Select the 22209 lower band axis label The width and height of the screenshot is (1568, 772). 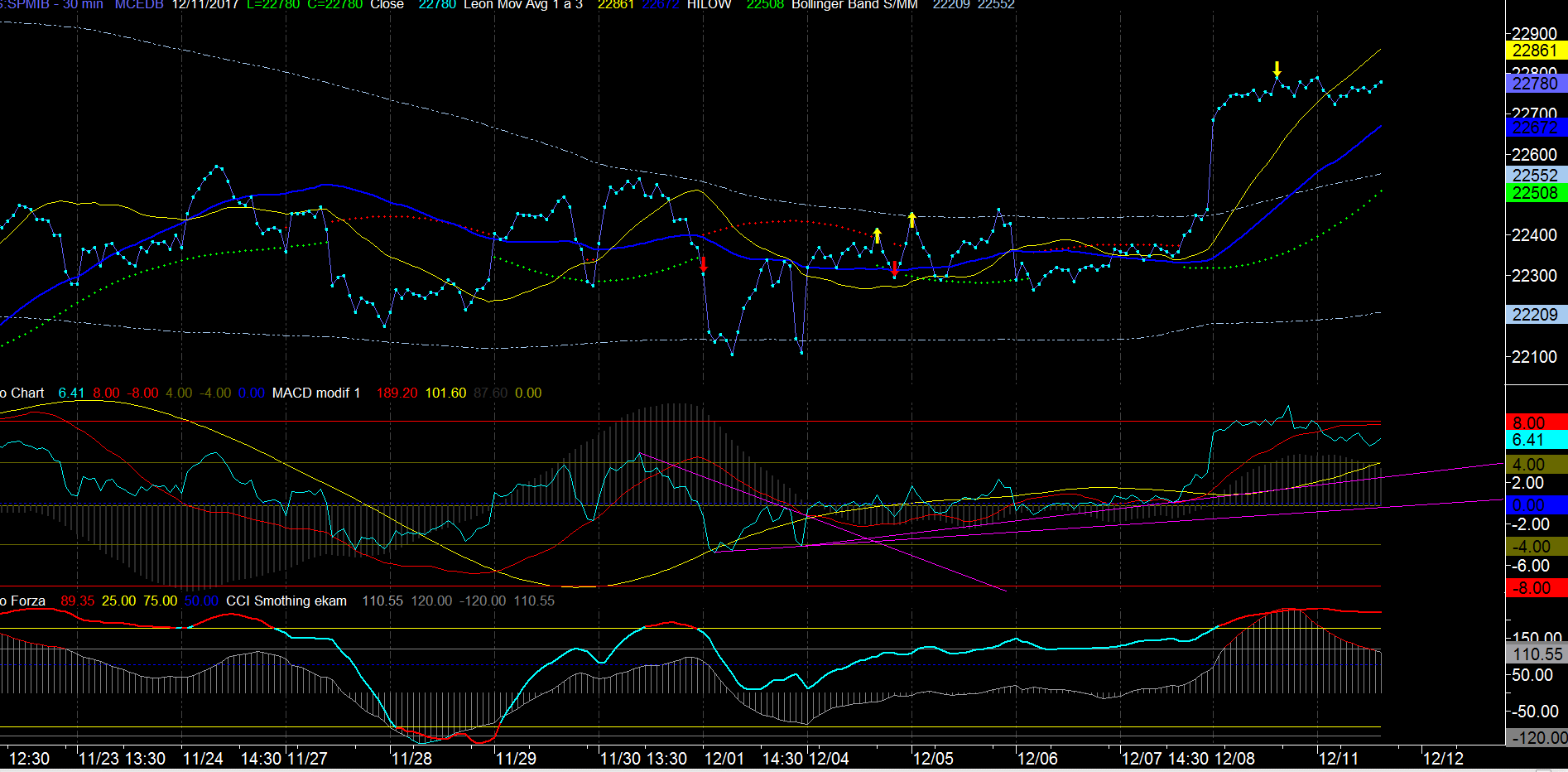1535,314
